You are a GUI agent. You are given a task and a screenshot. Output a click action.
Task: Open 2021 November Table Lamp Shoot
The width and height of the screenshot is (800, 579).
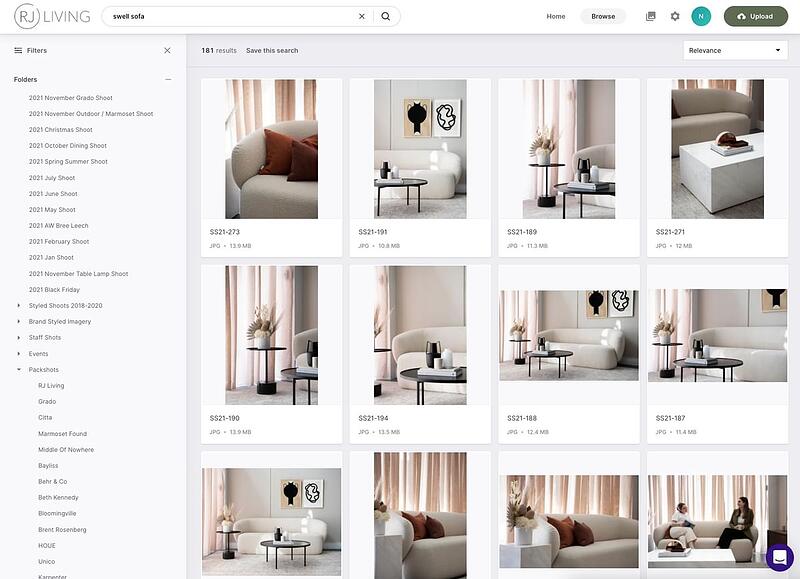click(79, 274)
